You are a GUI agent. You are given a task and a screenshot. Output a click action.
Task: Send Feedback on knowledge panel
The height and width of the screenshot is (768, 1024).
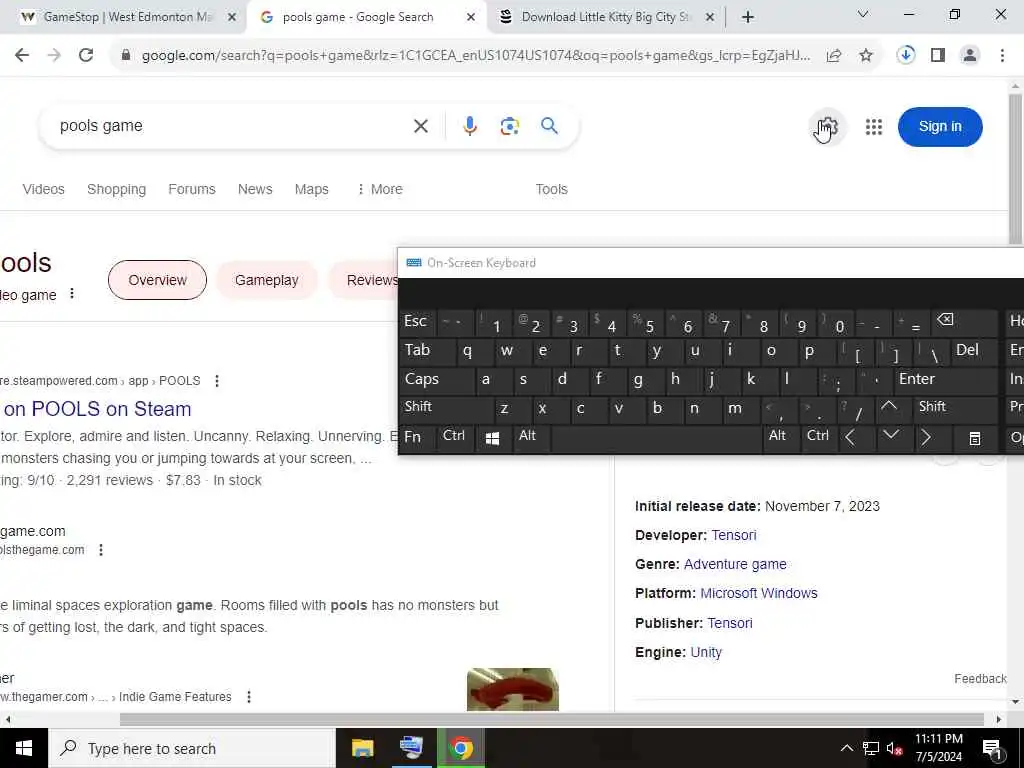click(980, 679)
